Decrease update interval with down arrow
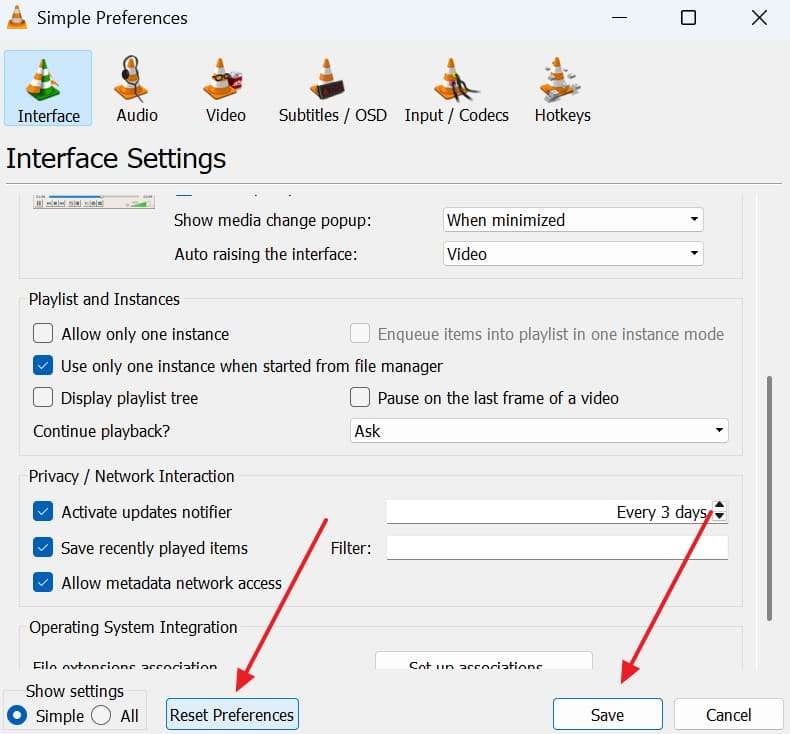The image size is (790, 734). coord(720,516)
